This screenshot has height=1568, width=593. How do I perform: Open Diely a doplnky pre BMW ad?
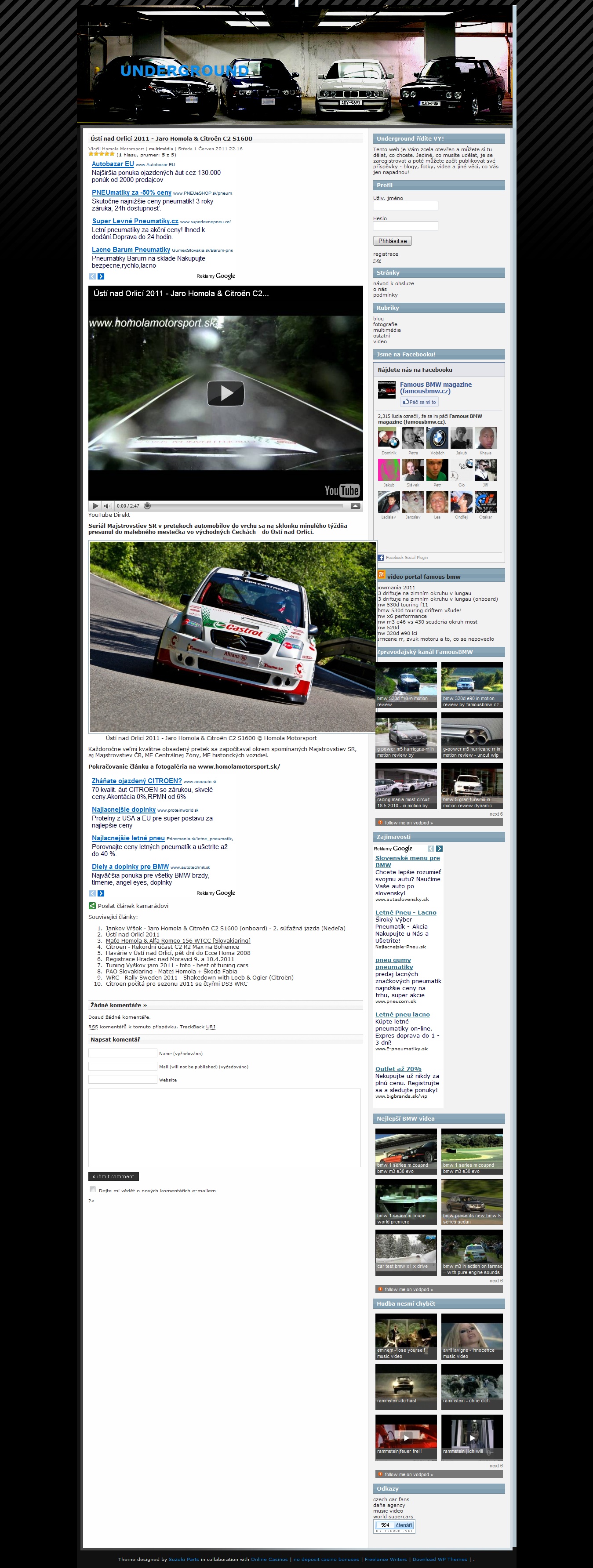pyautogui.click(x=130, y=867)
